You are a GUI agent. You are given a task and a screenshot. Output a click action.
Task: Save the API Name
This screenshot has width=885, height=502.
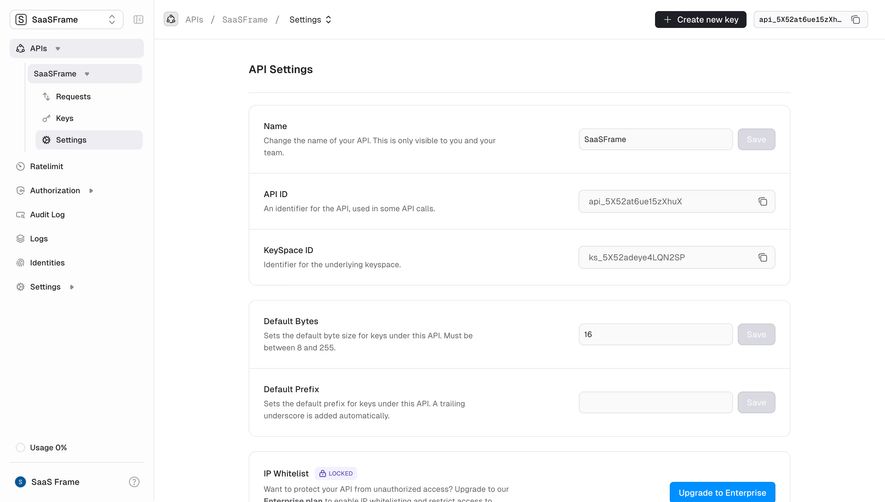point(756,139)
